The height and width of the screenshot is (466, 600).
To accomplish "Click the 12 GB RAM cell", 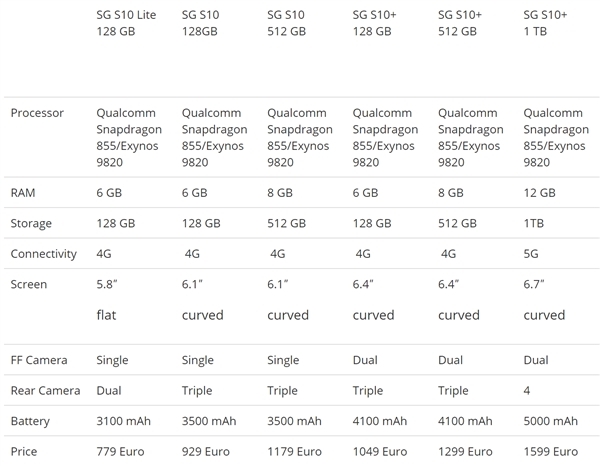I will tap(539, 192).
